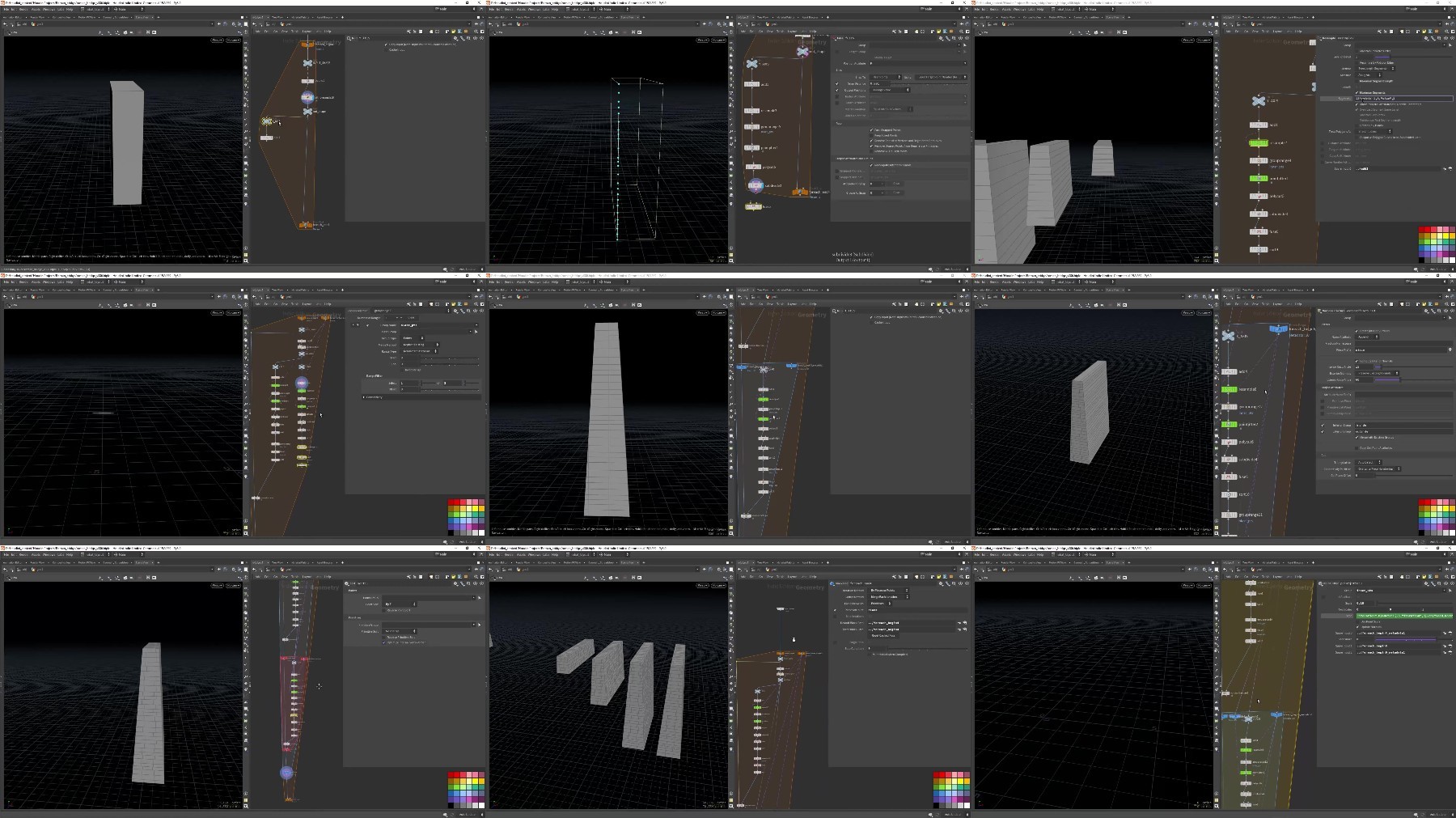Image resolution: width=1456 pixels, height=818 pixels.
Task: Select the groupranged node in the three-slabs frame
Action: pos(1258,160)
